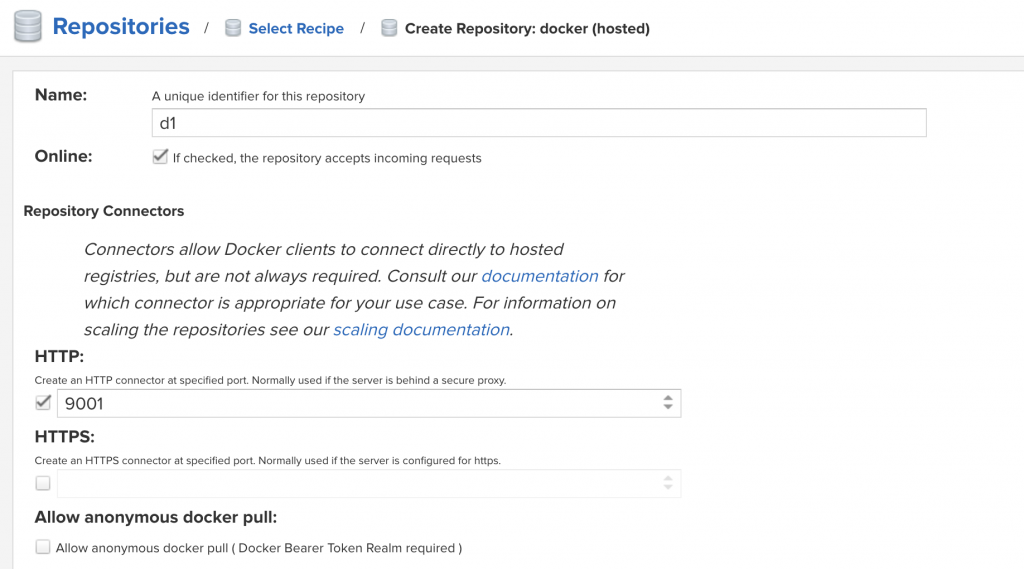Disable the HTTP connector checkbox

(43, 402)
